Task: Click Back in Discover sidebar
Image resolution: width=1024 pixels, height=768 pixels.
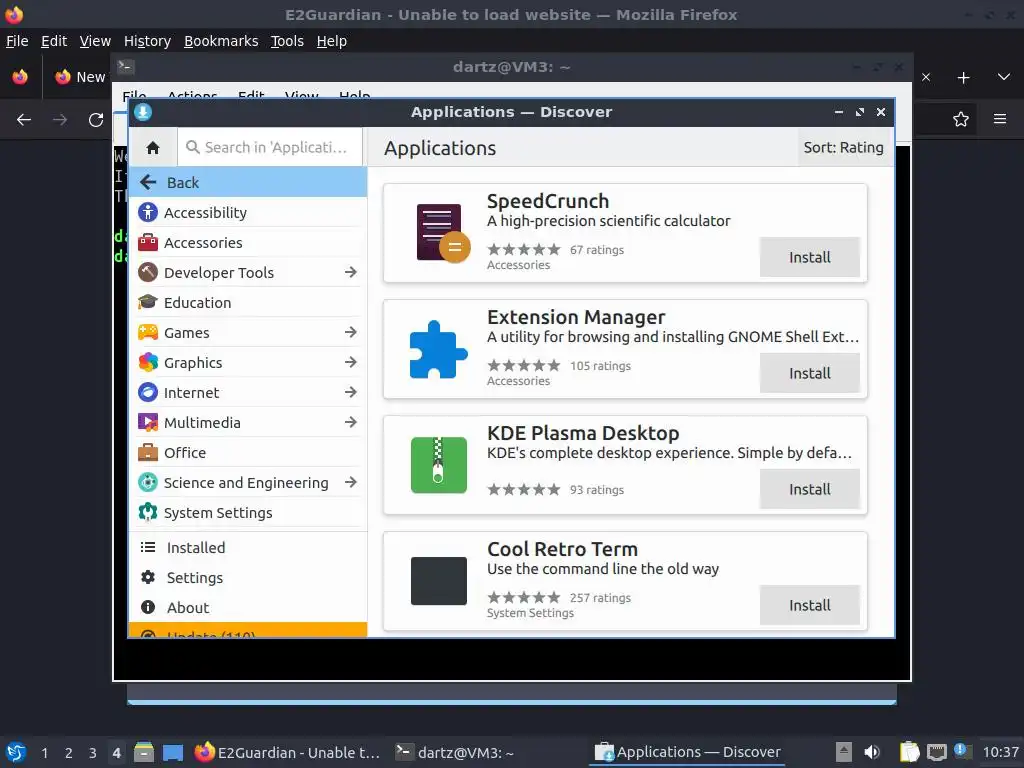Action: (x=248, y=182)
